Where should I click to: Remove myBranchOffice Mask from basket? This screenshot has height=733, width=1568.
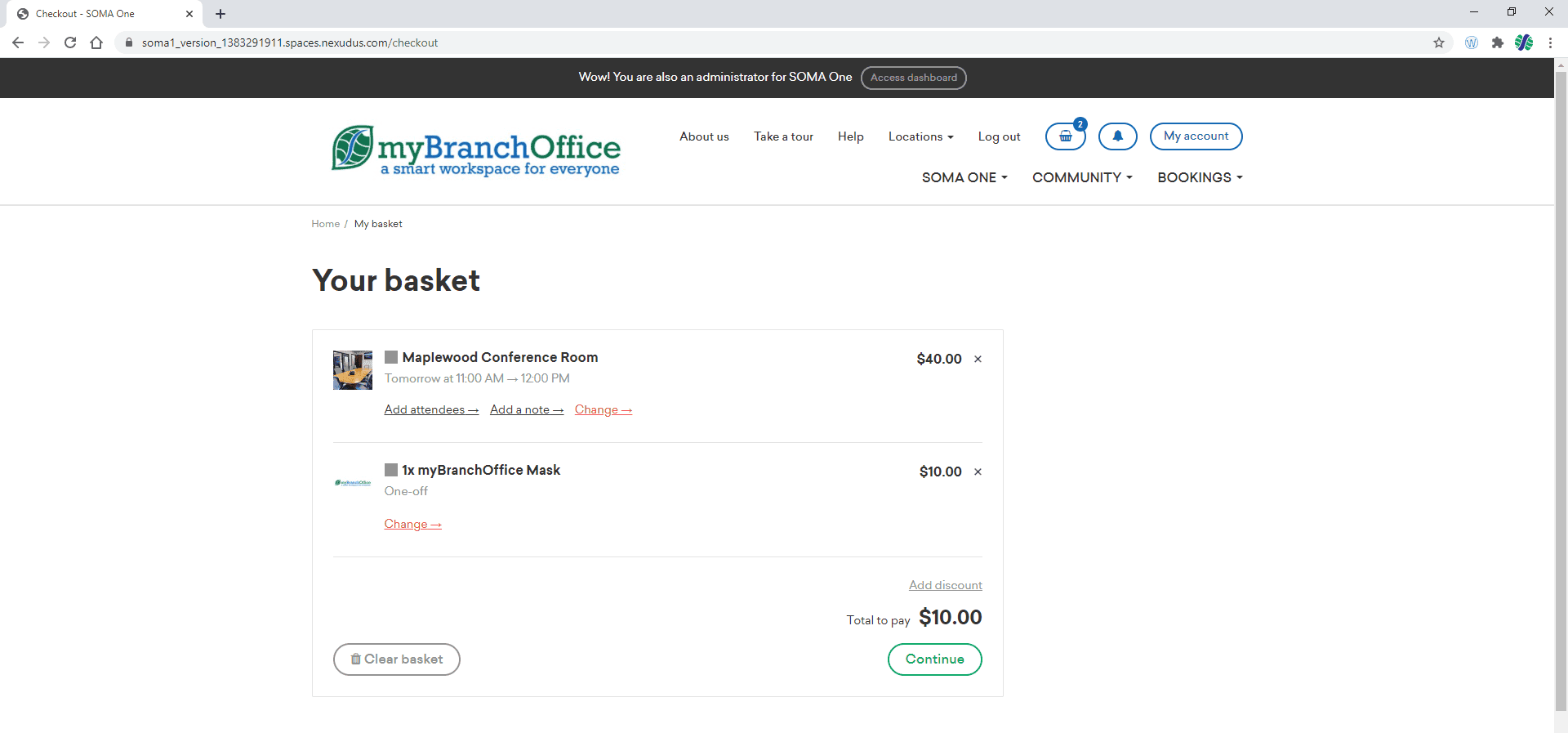pyautogui.click(x=978, y=472)
